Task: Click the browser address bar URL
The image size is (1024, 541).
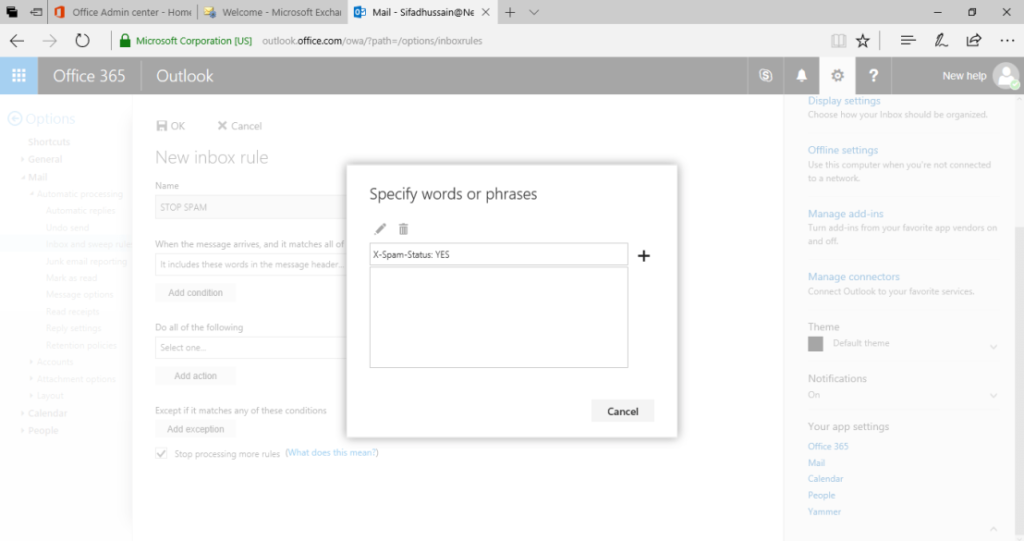Action: [x=372, y=41]
